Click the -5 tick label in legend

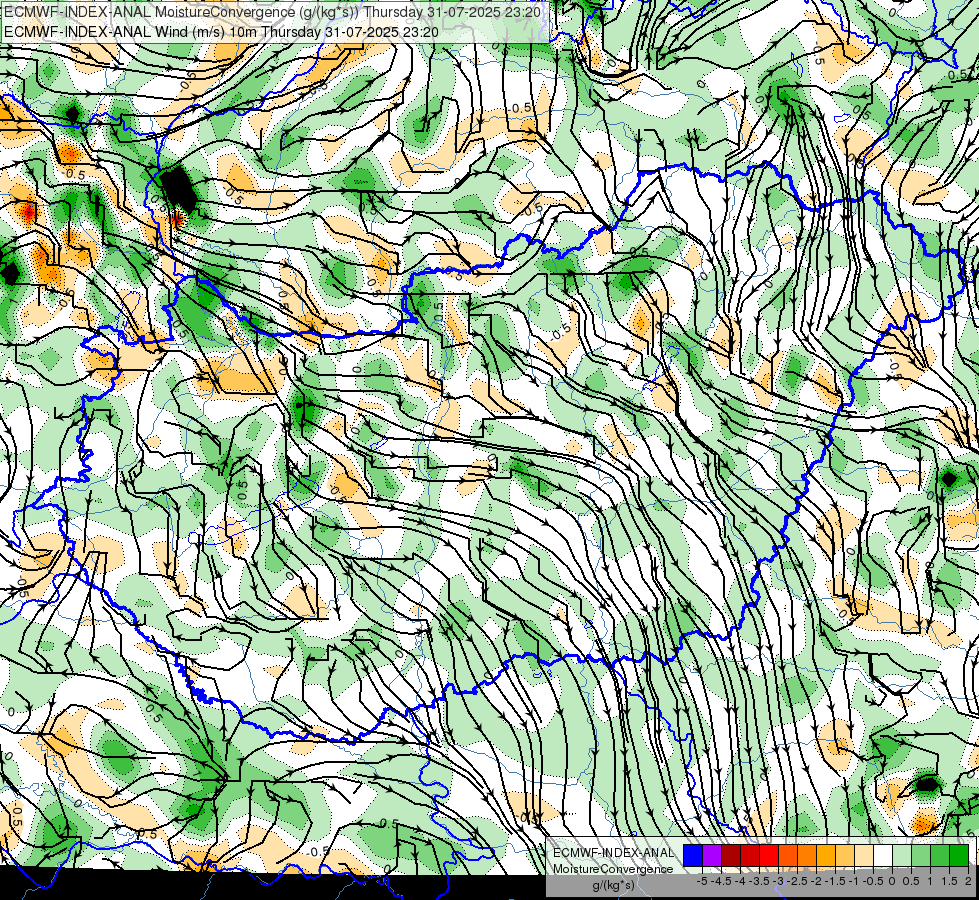pos(702,881)
